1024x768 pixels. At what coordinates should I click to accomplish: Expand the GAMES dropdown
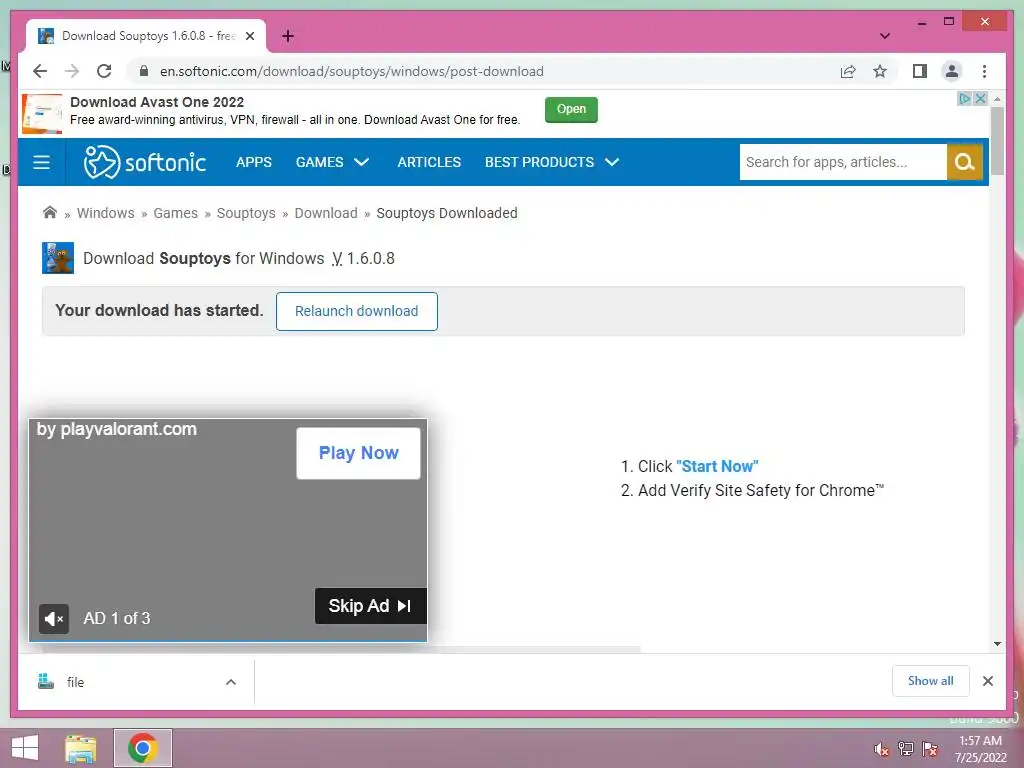click(x=332, y=162)
